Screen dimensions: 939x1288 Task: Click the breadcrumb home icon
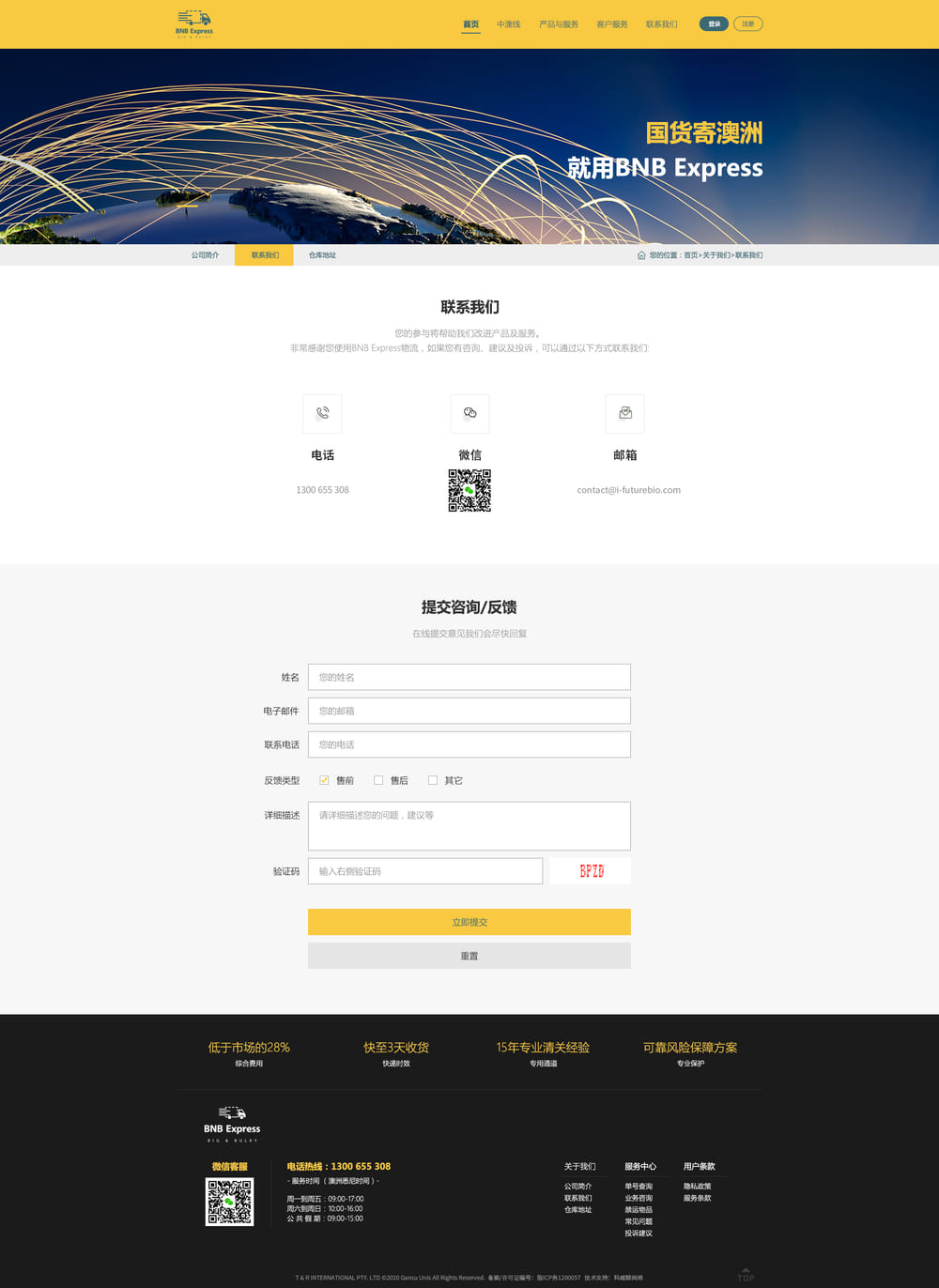[x=641, y=255]
